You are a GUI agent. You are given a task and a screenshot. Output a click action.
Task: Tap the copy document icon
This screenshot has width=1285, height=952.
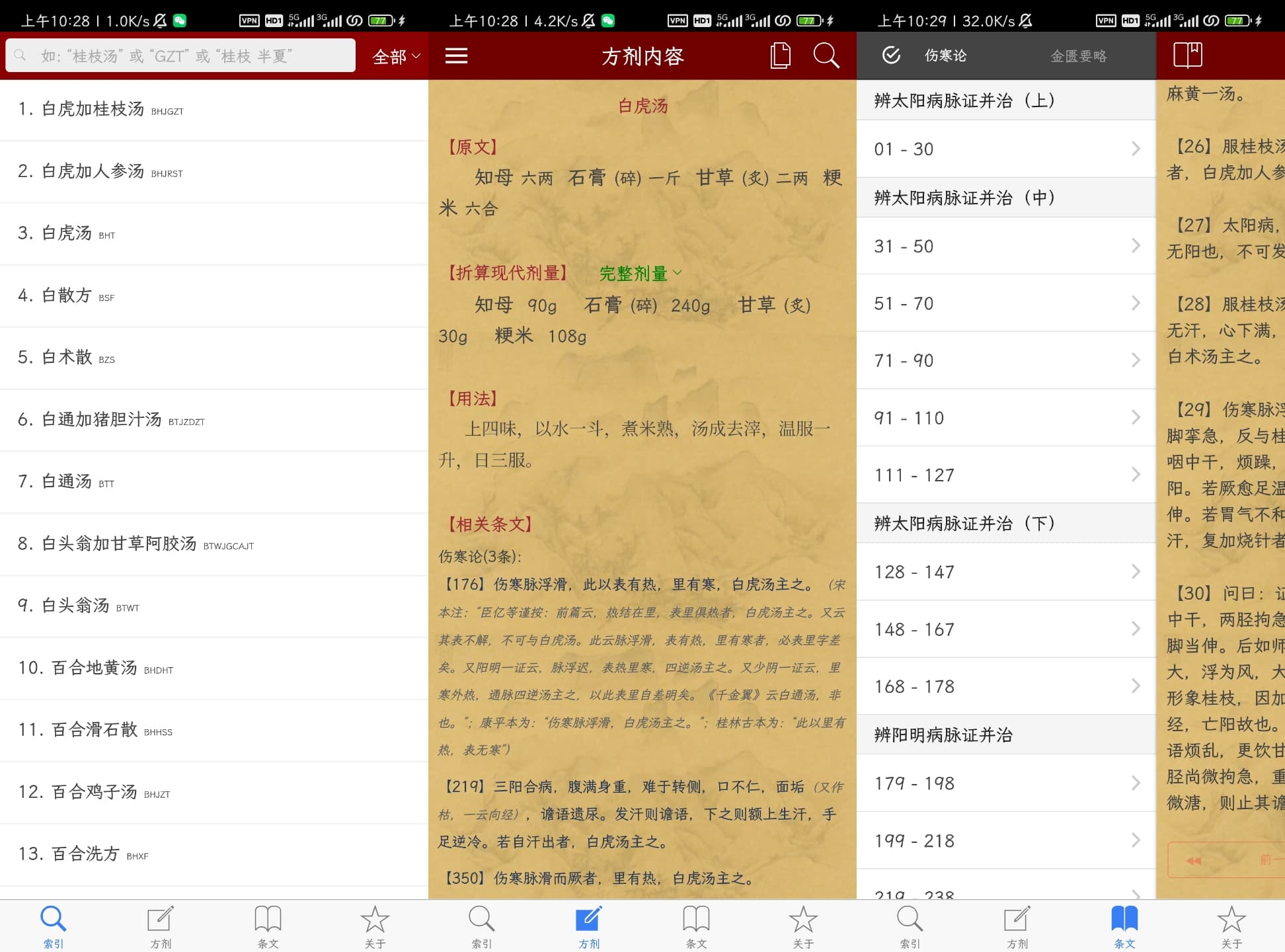[x=781, y=56]
